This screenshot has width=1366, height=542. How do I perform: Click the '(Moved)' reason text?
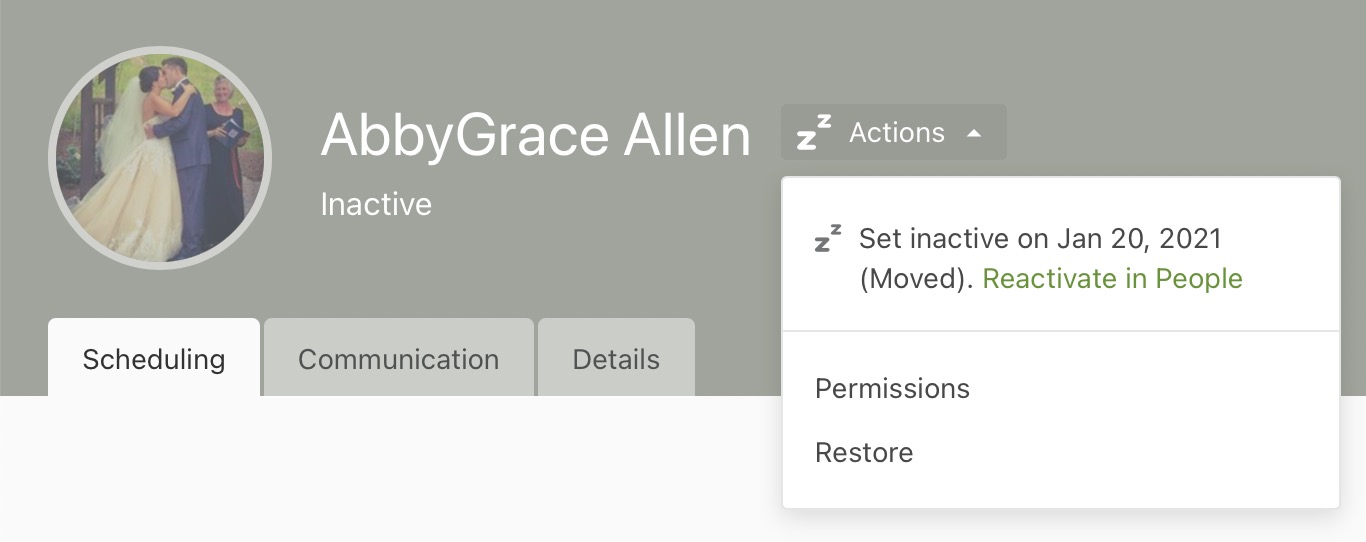916,278
